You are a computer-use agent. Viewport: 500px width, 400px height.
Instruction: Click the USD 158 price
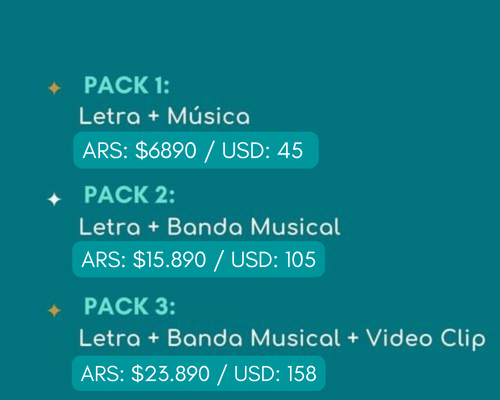[275, 374]
